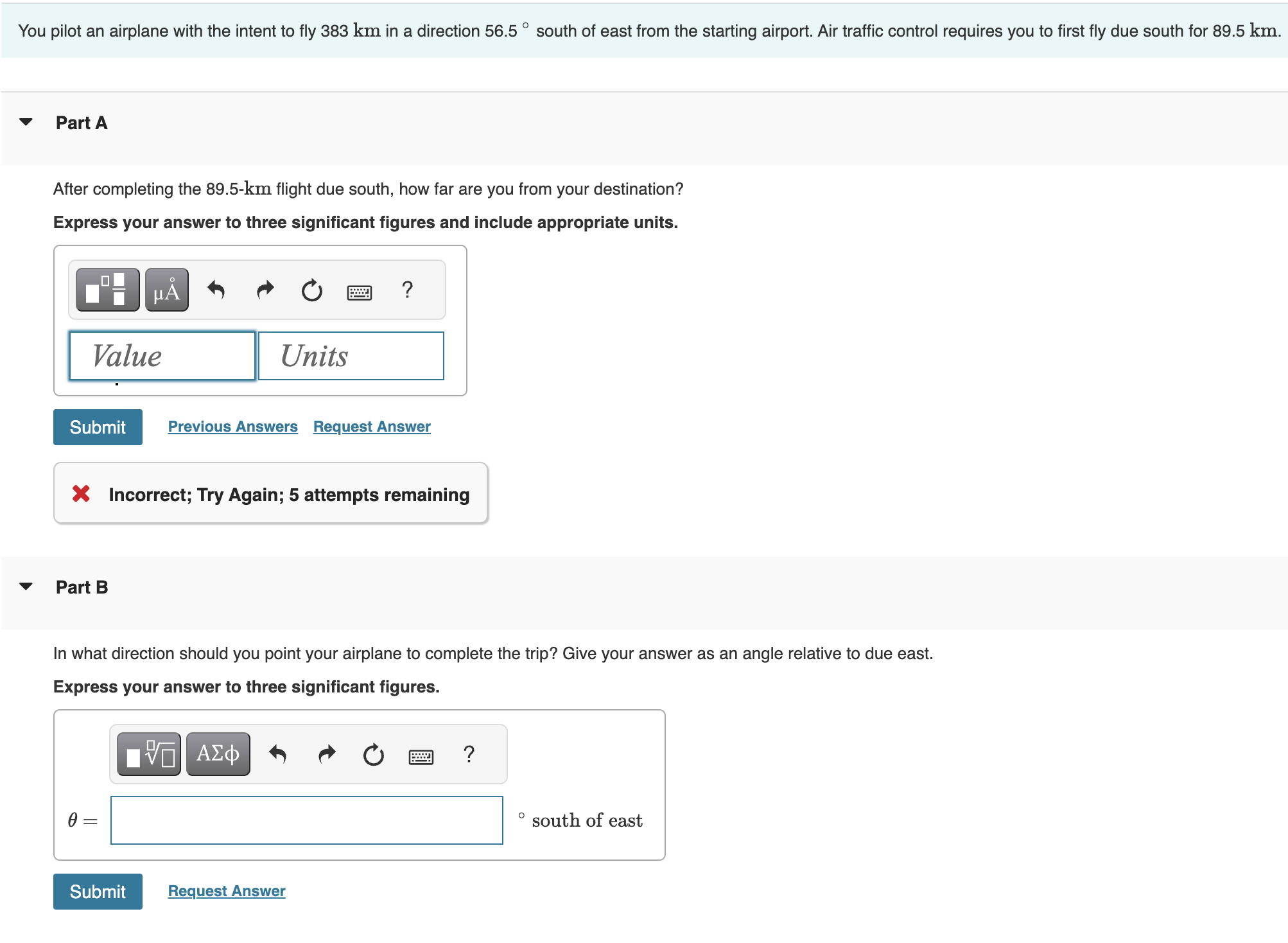Click redo arrow in Part A toolbar
Image resolution: width=1288 pixels, height=943 pixels.
point(265,290)
